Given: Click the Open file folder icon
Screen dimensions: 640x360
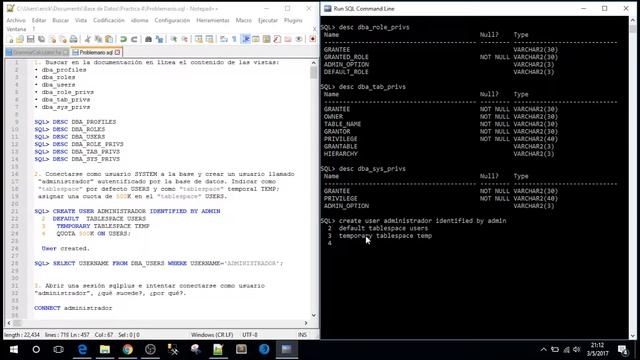Looking at the screenshot, I should tap(20, 39).
